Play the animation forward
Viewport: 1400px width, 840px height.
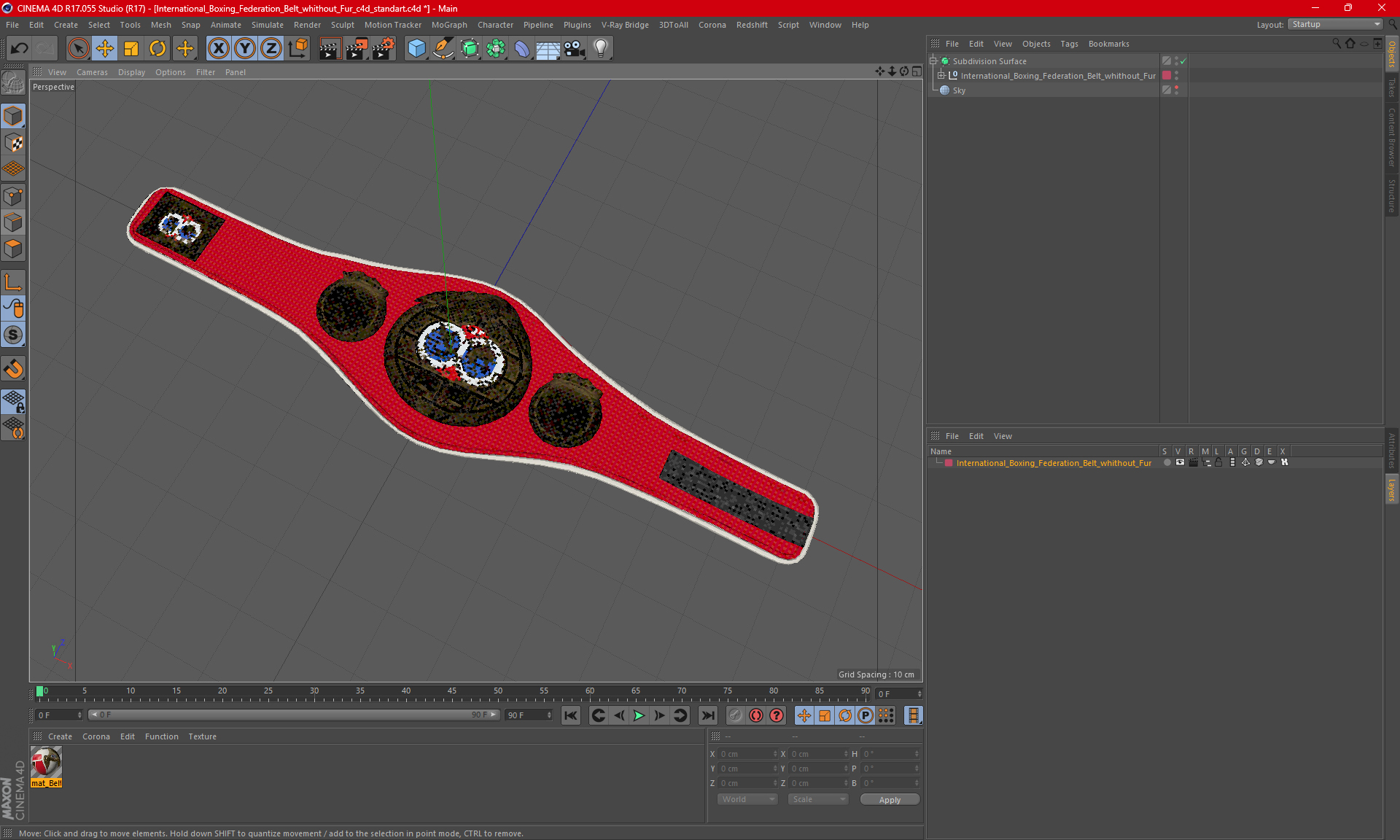(x=639, y=715)
